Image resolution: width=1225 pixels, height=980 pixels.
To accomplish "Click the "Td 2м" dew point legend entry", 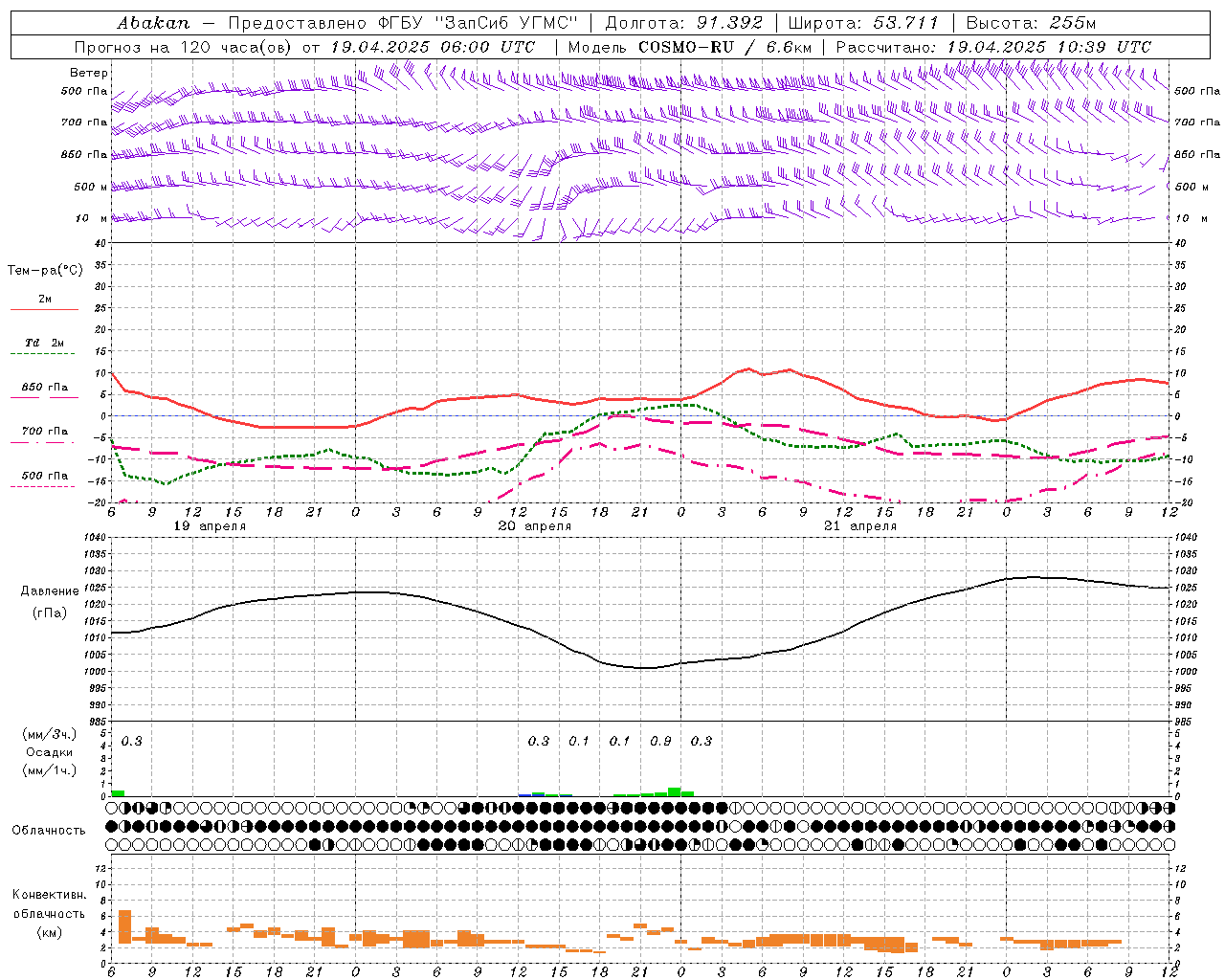I will 44,343.
